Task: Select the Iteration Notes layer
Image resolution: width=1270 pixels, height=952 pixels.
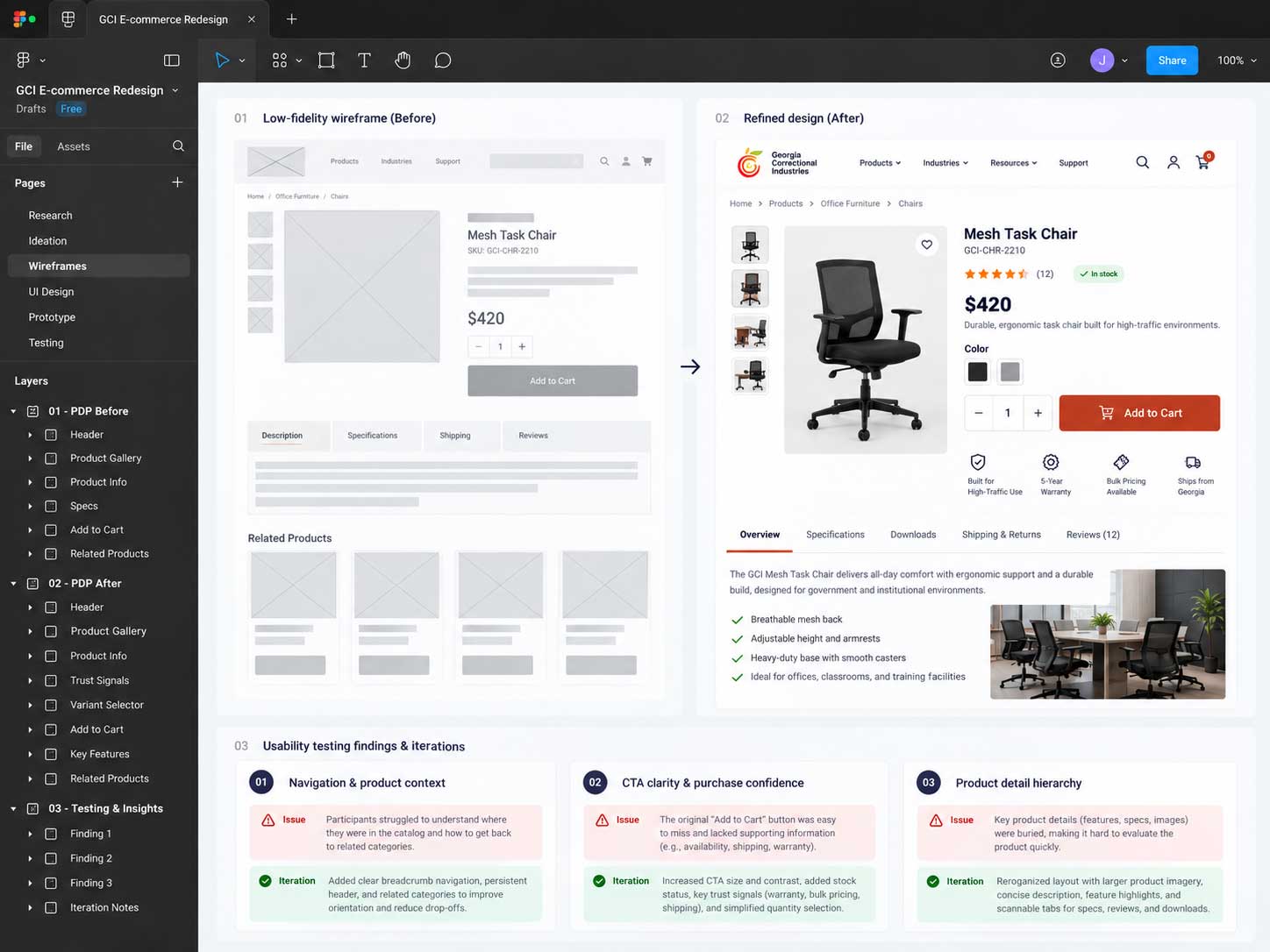Action: [104, 908]
